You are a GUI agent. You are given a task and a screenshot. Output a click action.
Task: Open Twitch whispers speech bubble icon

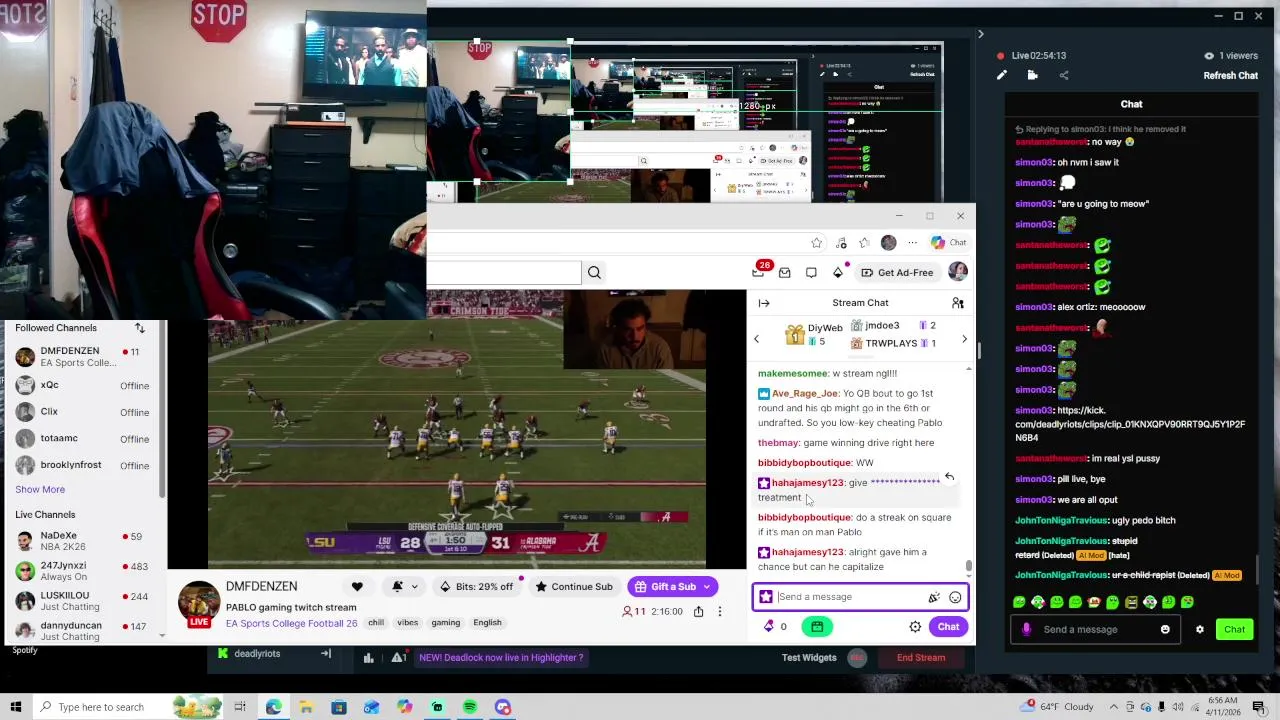tap(811, 272)
